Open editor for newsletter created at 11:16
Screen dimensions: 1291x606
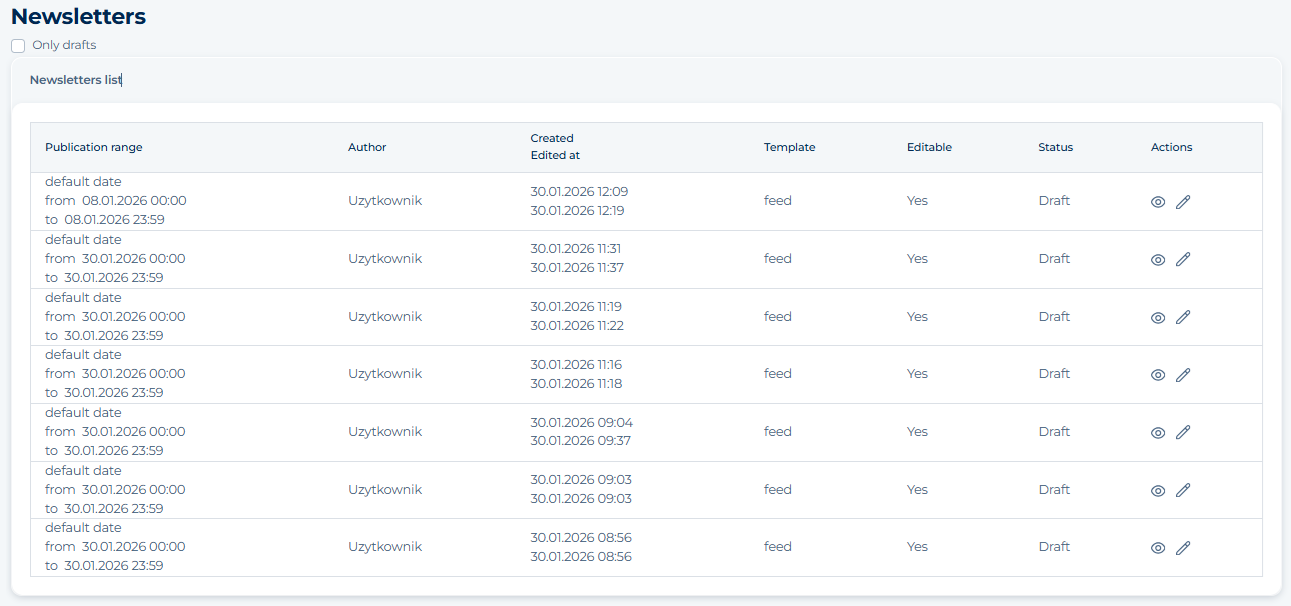(x=1183, y=375)
